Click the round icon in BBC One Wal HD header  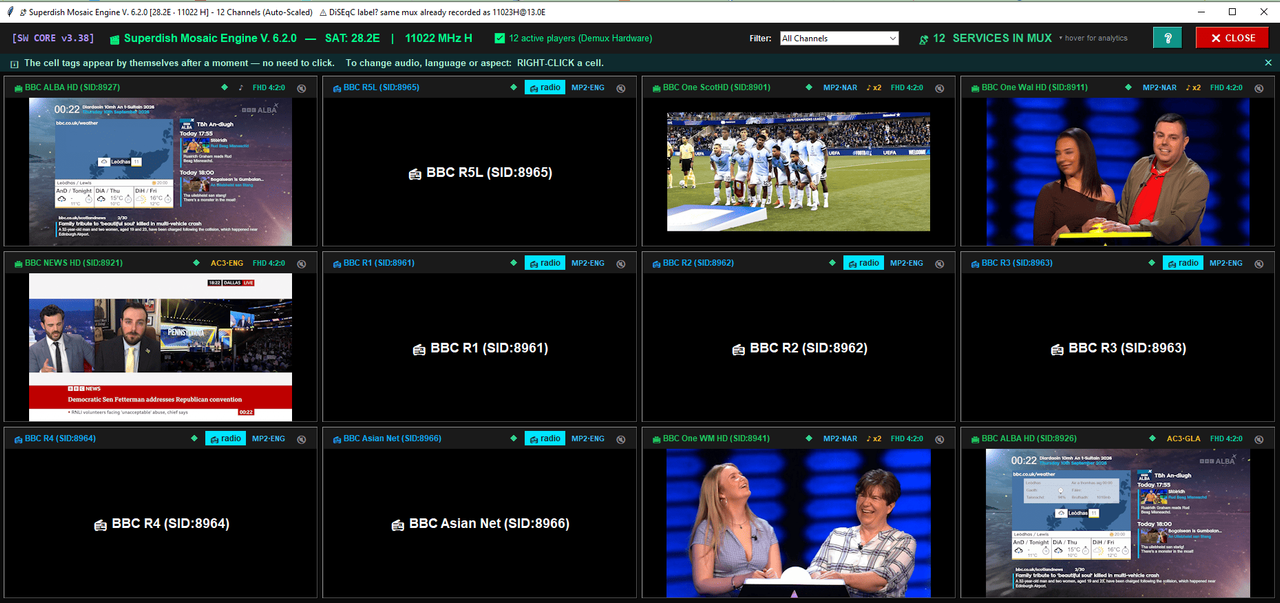tap(1258, 88)
